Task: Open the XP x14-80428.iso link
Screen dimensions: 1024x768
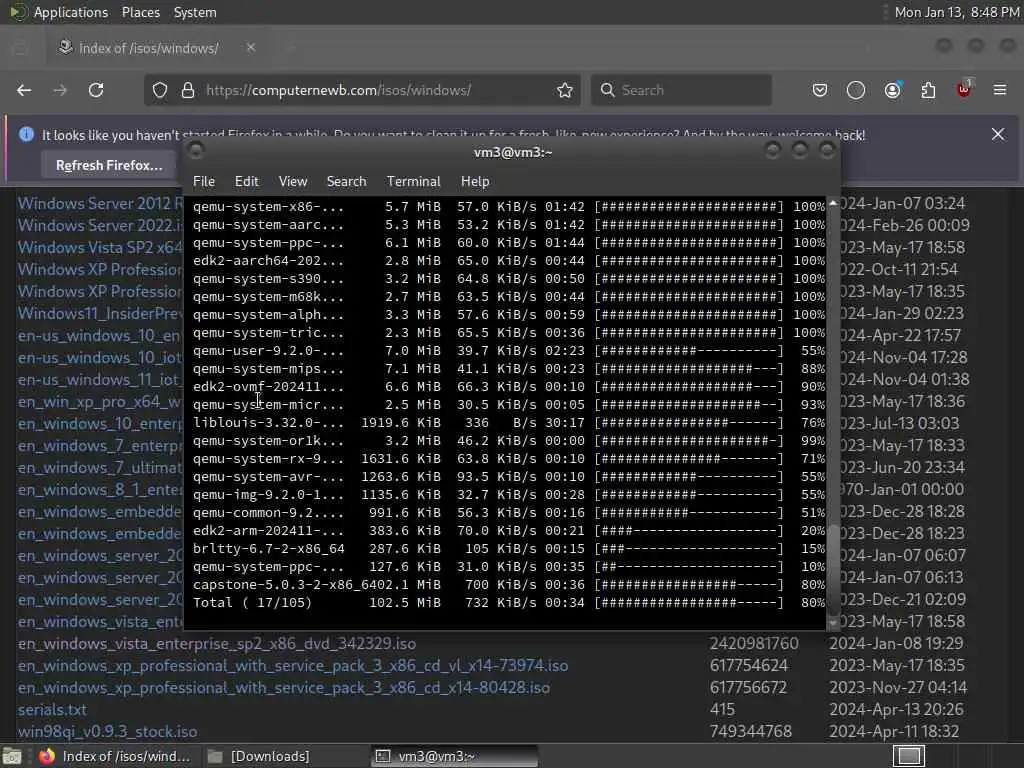Action: (x=283, y=688)
